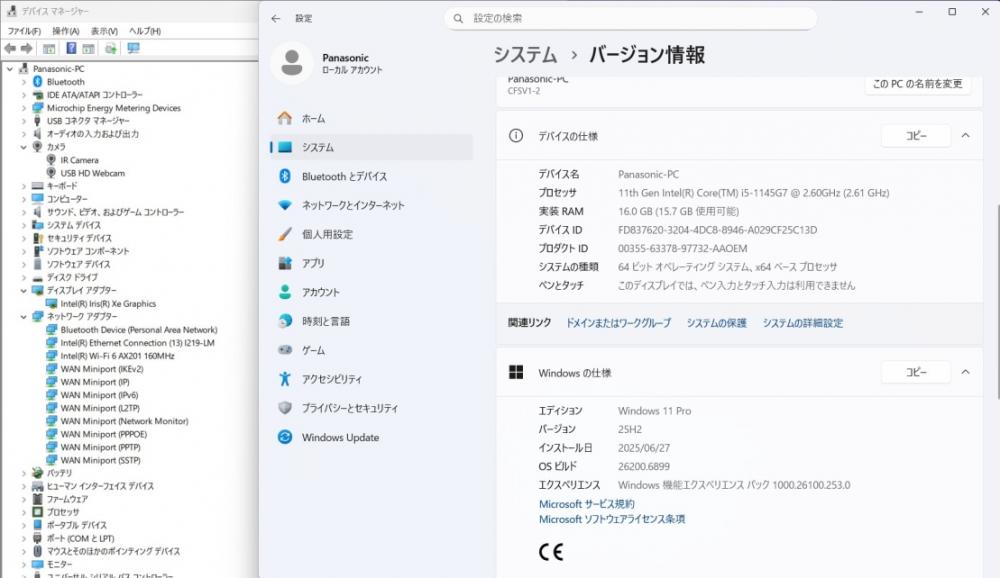
Task: Select the USB HD Webcam device
Action: (92, 173)
